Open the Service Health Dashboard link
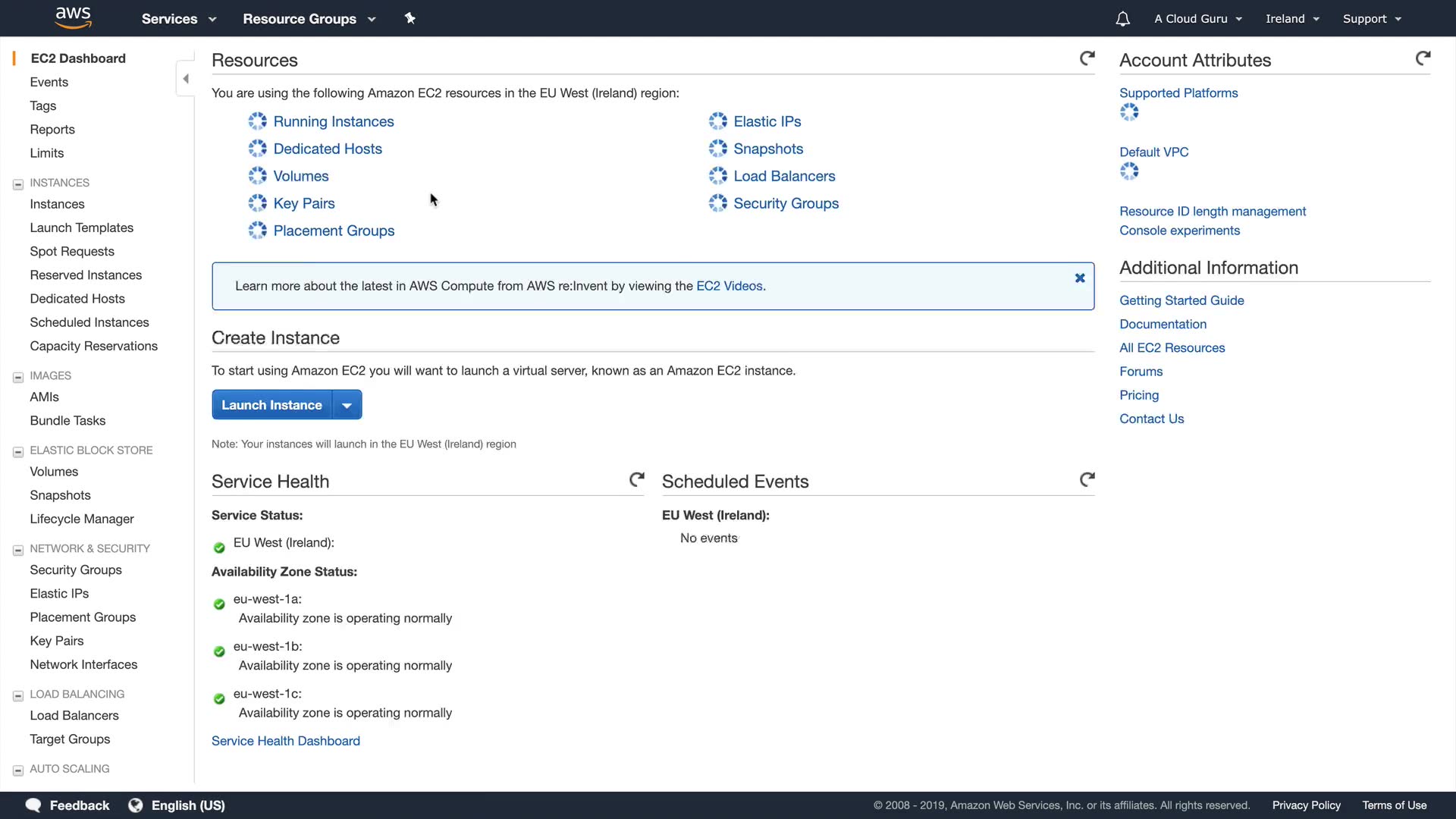 [285, 741]
